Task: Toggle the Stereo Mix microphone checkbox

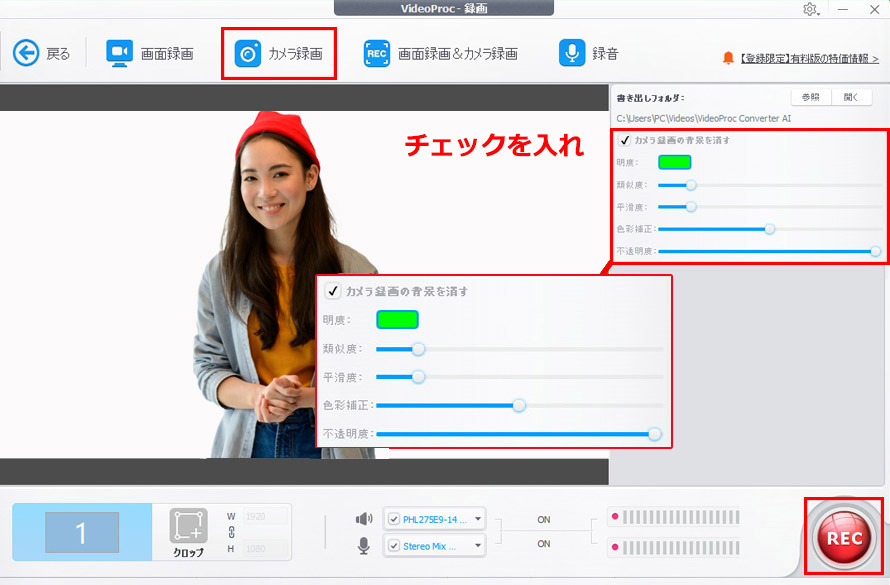Action: (x=394, y=545)
